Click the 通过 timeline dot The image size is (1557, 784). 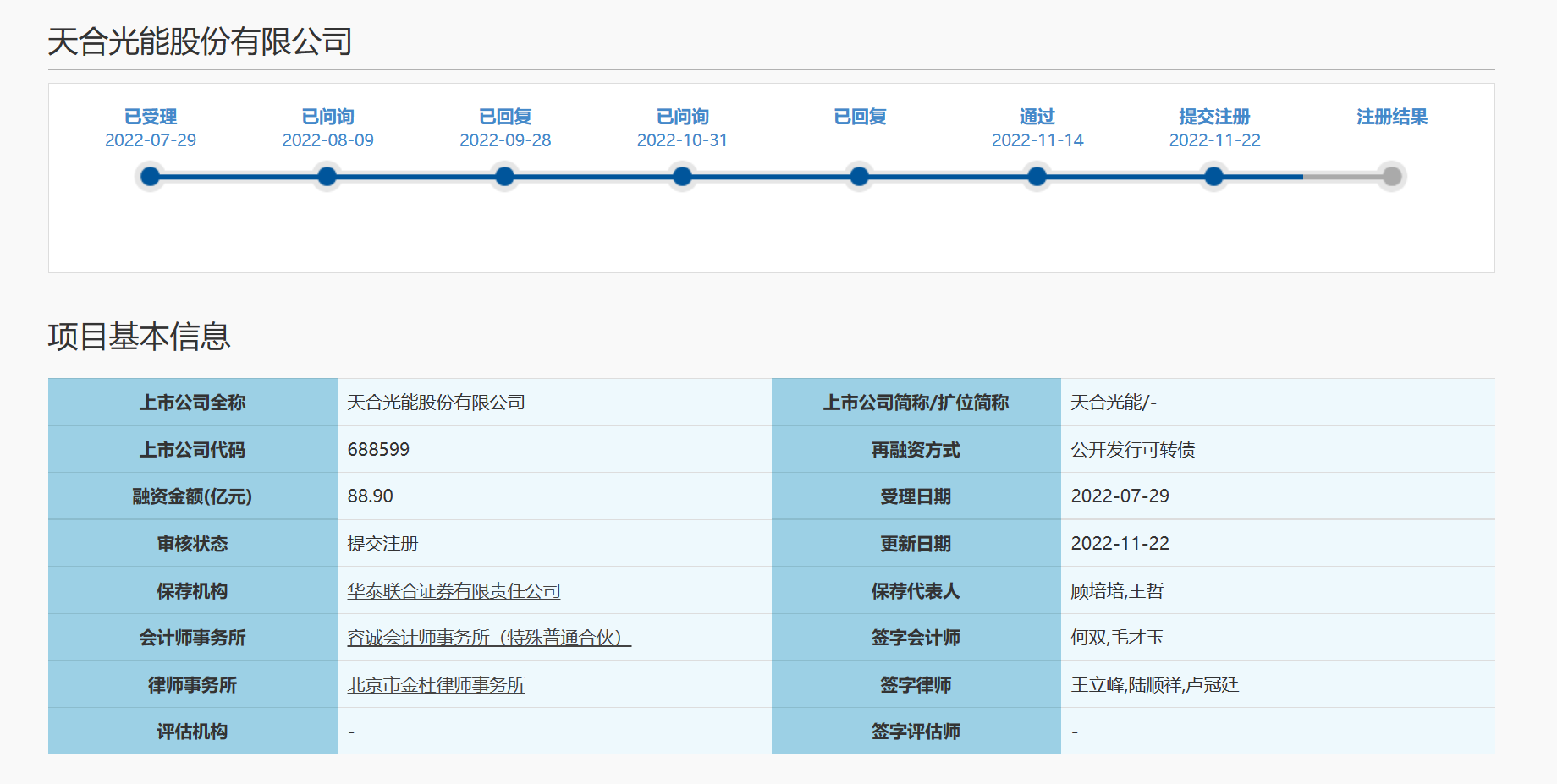[1037, 177]
